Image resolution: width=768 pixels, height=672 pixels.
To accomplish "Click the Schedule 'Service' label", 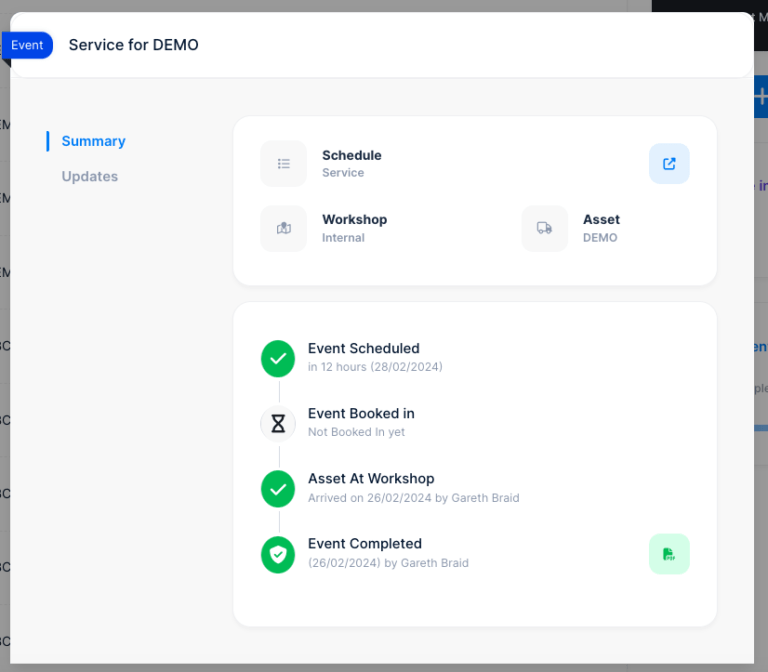I will click(x=343, y=173).
